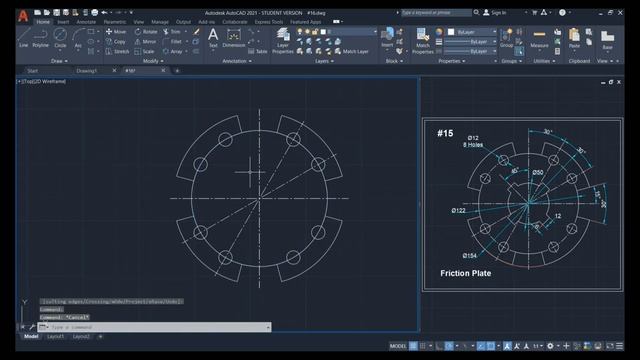The height and width of the screenshot is (360, 640).
Task: Select the Arc tool
Action: click(78, 39)
